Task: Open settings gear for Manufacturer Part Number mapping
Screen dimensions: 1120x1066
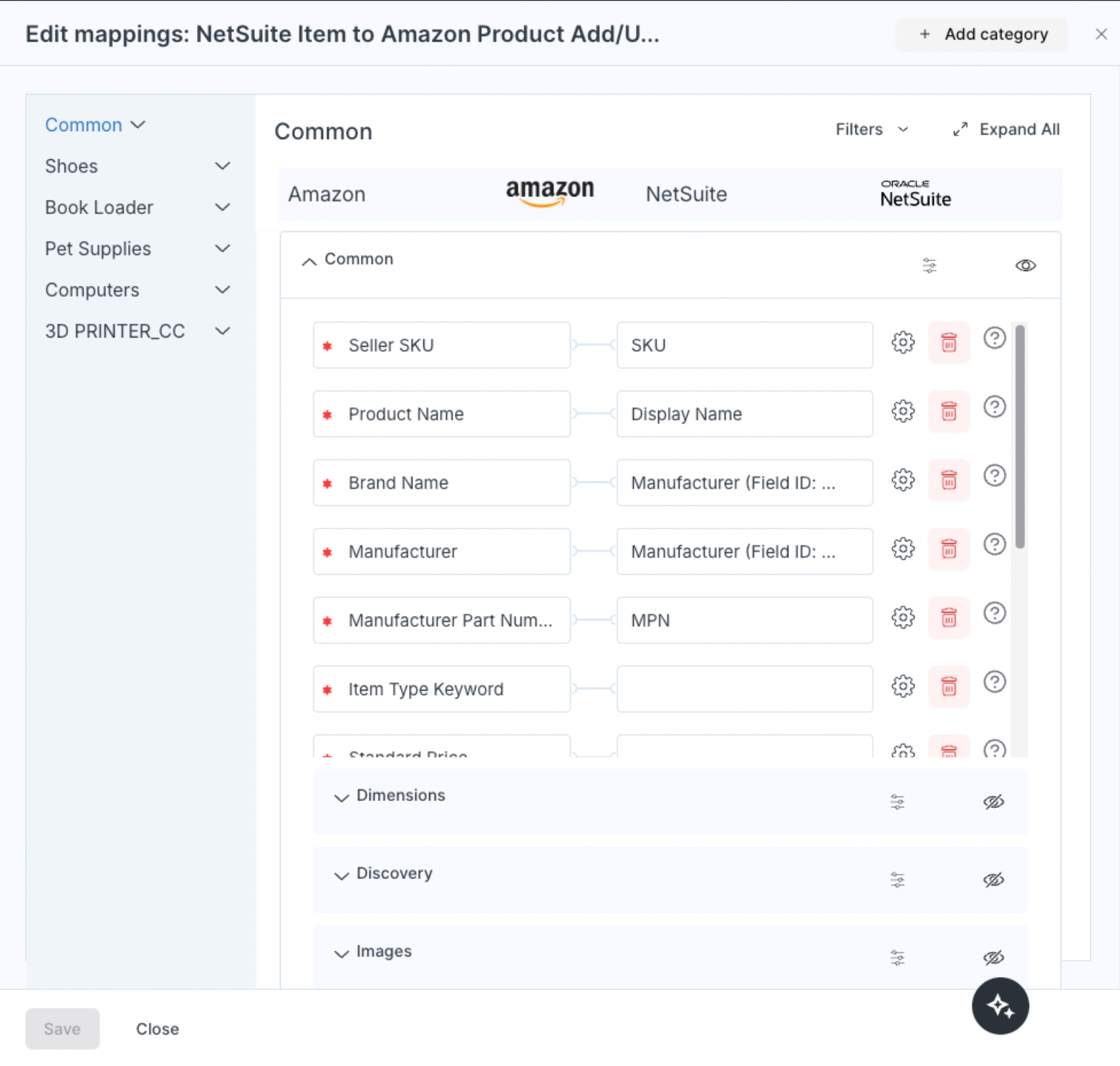Action: click(903, 618)
